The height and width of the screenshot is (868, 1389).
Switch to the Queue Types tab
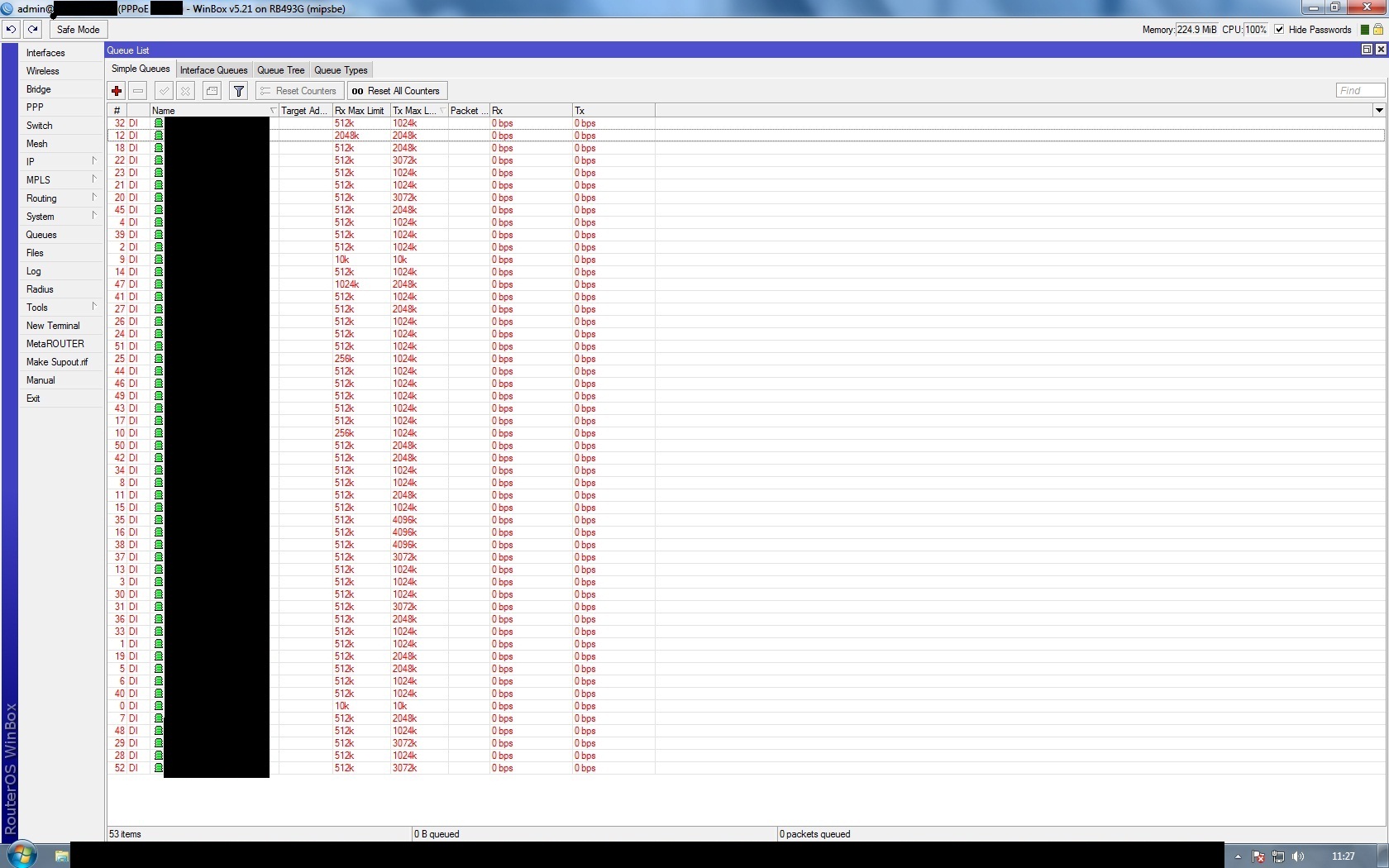(341, 70)
